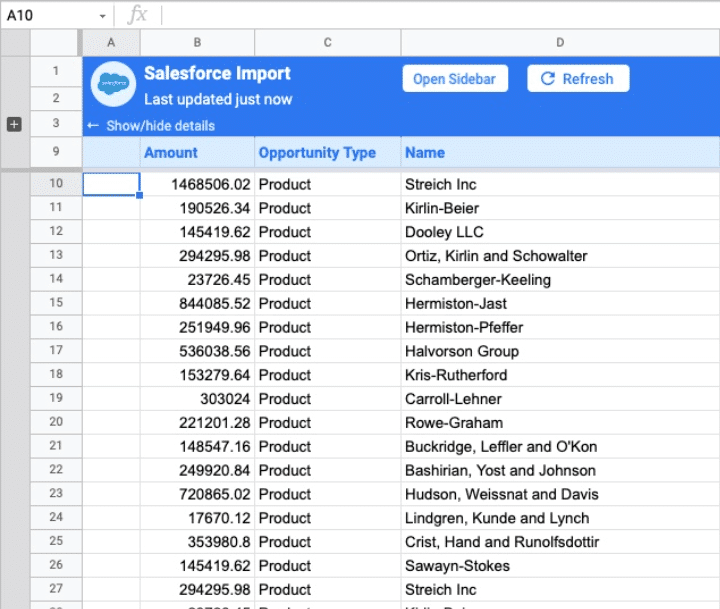Viewport: 720px width, 609px height.
Task: Select row 10 header
Action: click(56, 184)
